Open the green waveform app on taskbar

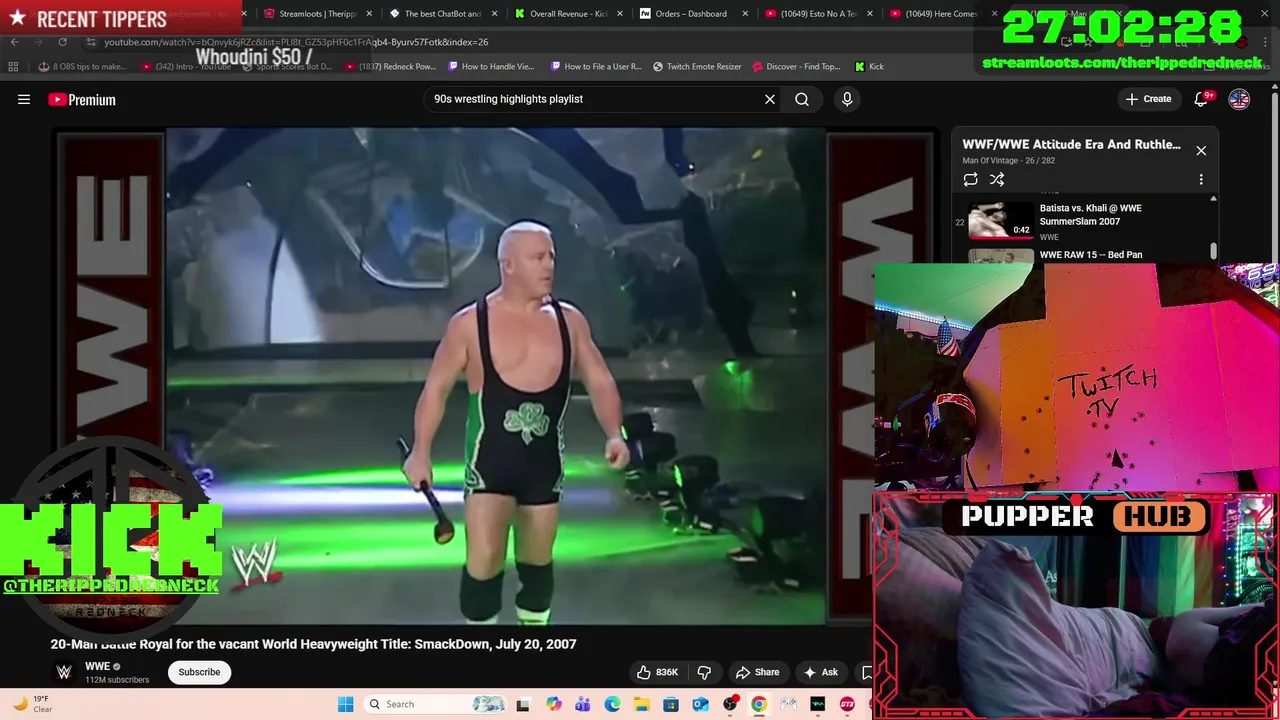tap(818, 704)
